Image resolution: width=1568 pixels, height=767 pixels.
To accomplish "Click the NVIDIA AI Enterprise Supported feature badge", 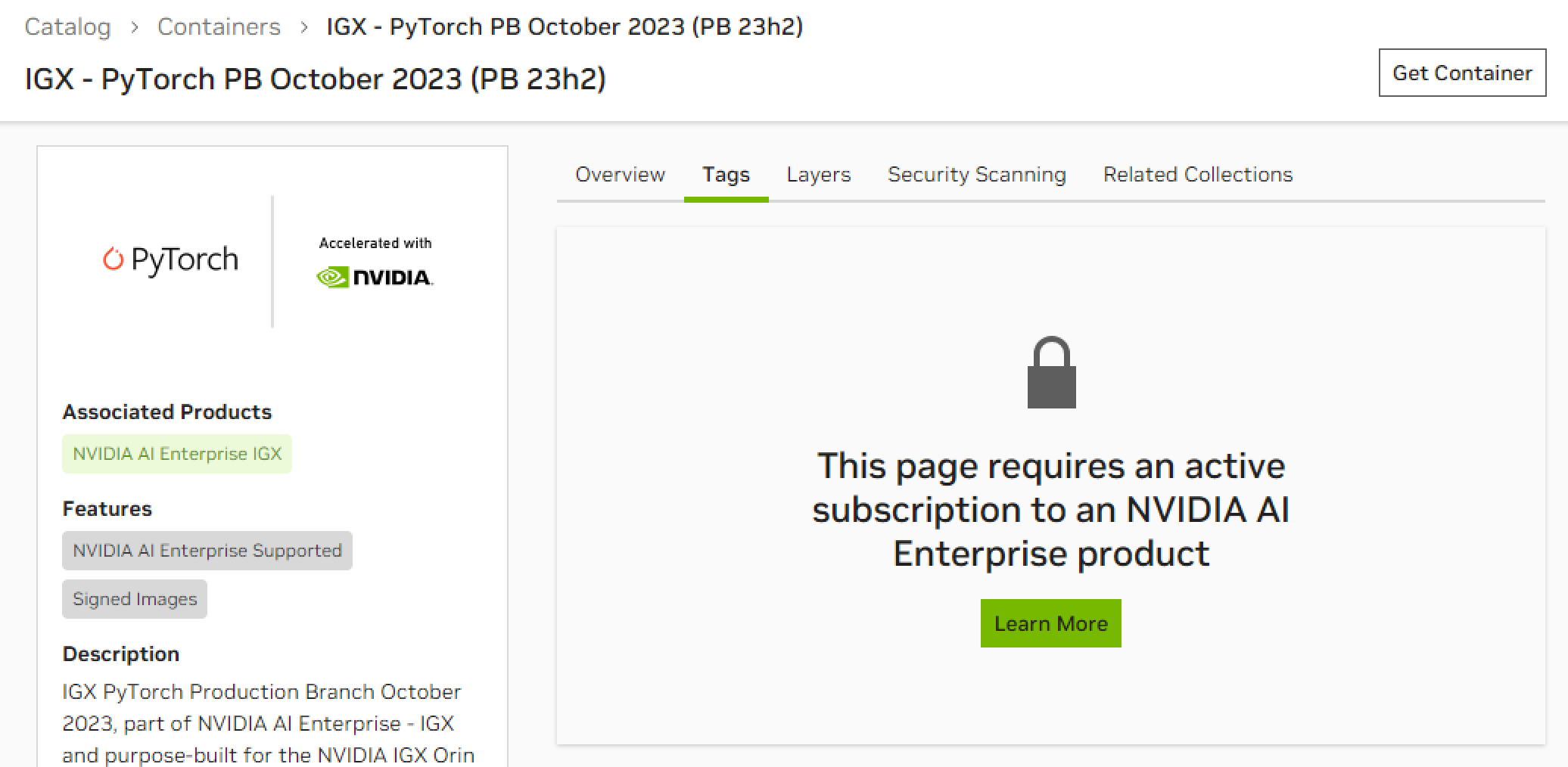I will point(207,551).
